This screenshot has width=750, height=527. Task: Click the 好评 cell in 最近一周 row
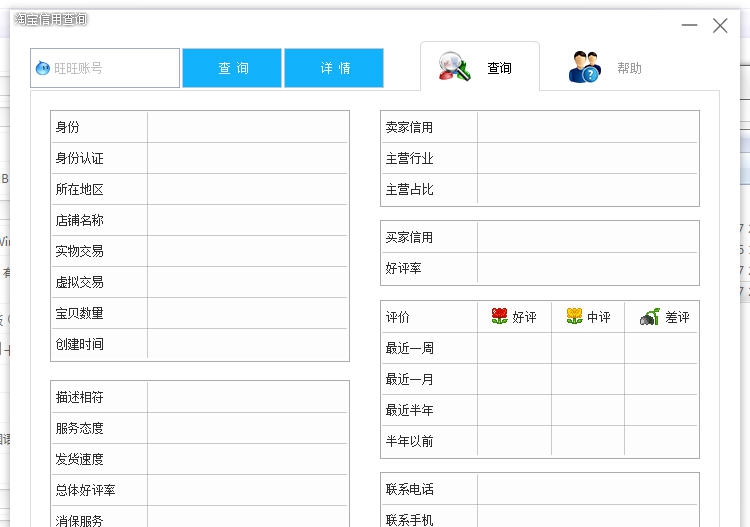coord(514,348)
